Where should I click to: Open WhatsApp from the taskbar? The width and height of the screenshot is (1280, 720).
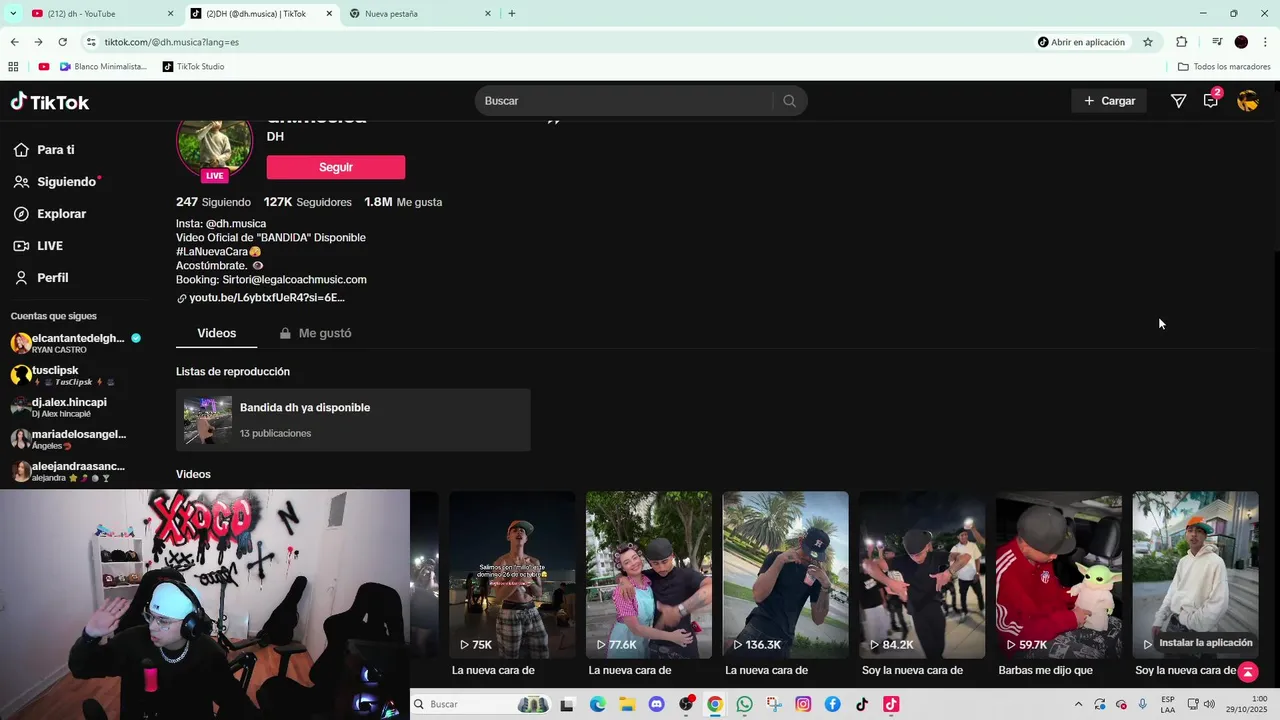744,704
